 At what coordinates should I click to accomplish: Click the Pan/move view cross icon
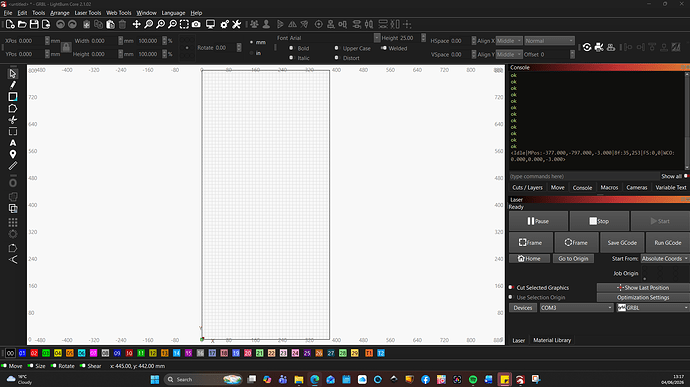point(136,25)
